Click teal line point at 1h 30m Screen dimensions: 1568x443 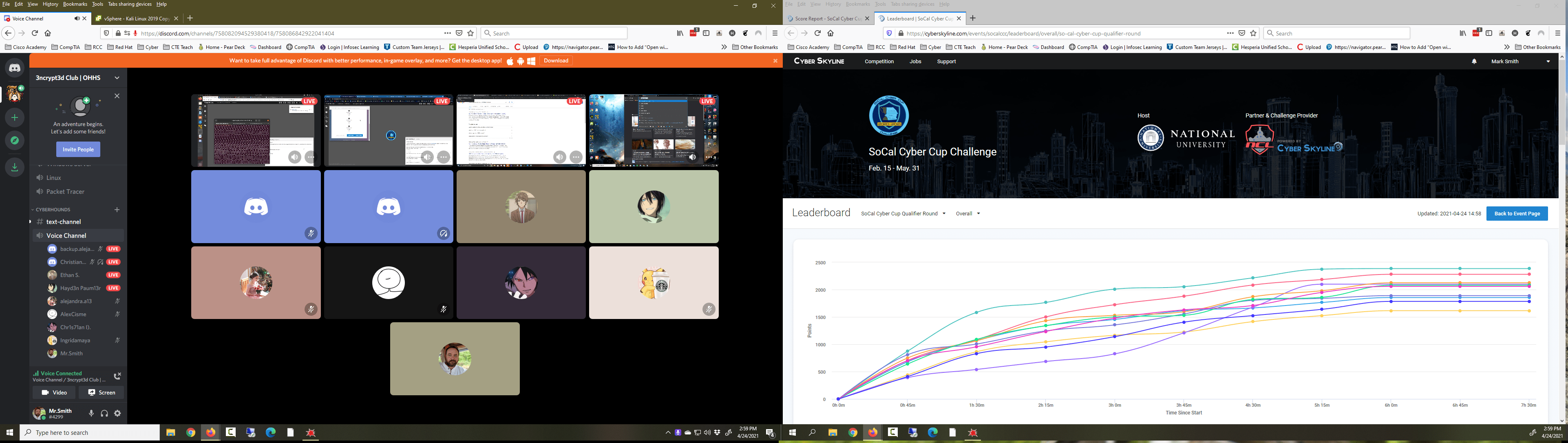click(976, 312)
